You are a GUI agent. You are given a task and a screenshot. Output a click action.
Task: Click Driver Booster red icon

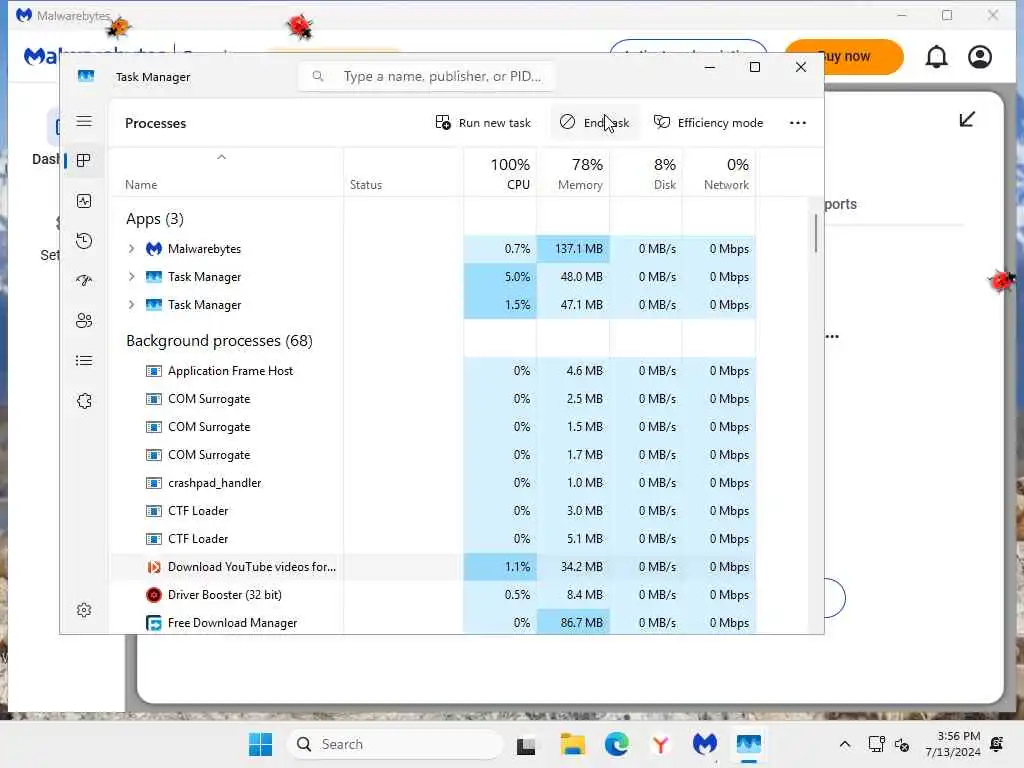[x=153, y=595]
